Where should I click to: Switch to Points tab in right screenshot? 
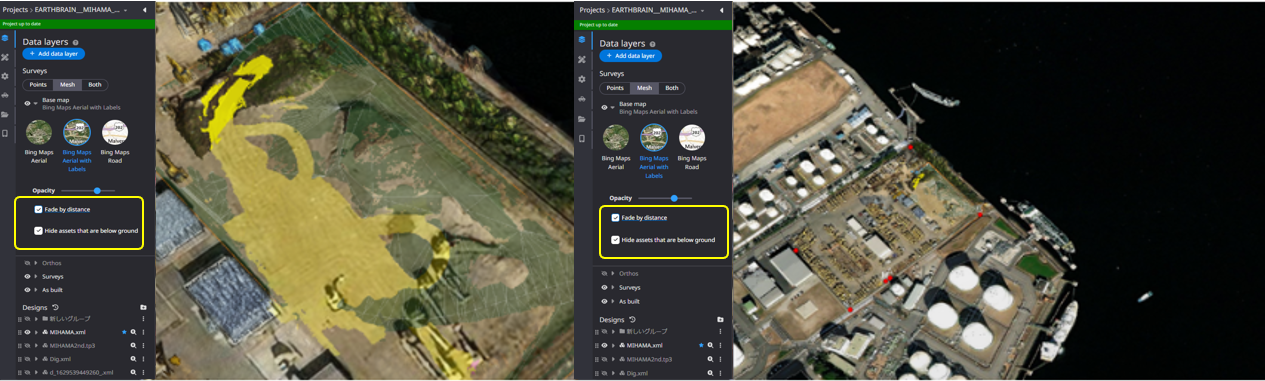pos(615,88)
